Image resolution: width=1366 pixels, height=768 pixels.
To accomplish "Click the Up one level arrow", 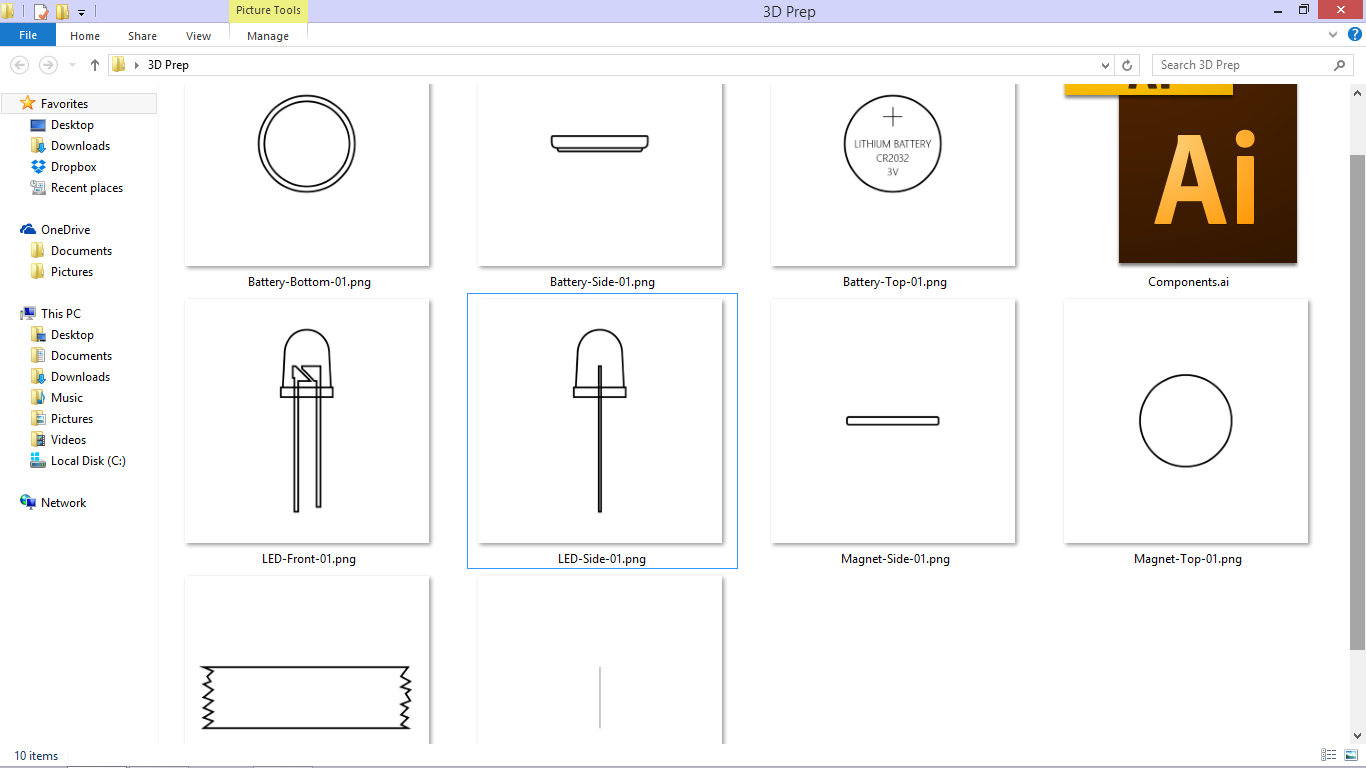I will coord(94,64).
